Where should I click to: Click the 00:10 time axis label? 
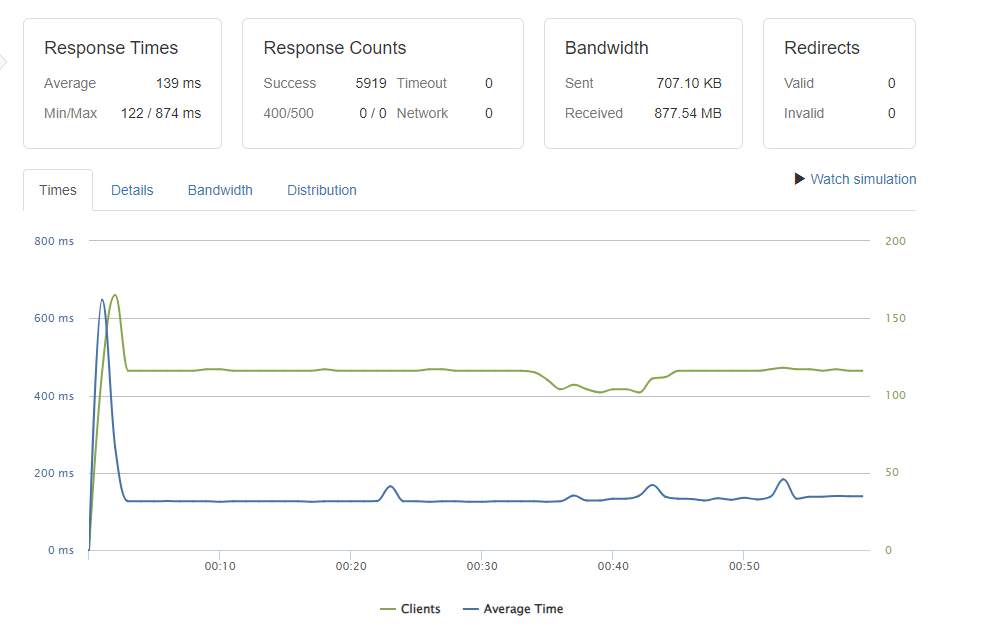click(219, 566)
